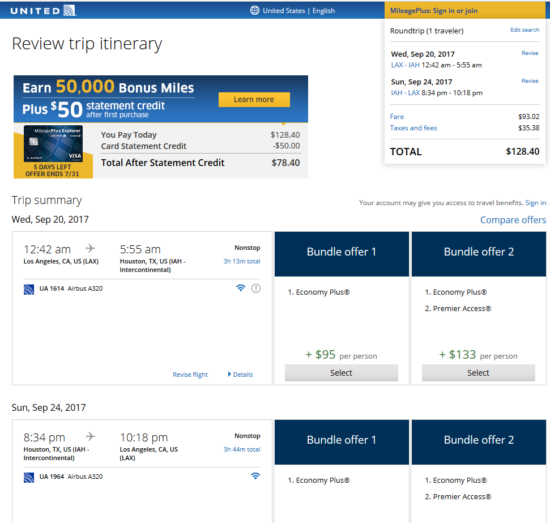This screenshot has height=523, width=550.
Task: Click Bundle offer 1 header for the Sep 24 flight
Action: pos(342,442)
